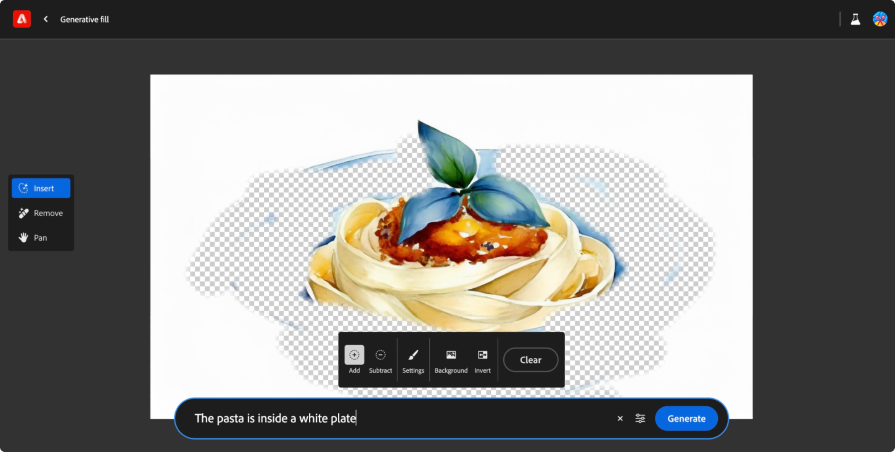Select the Background selection icon
This screenshot has height=452, width=895.
[451, 360]
